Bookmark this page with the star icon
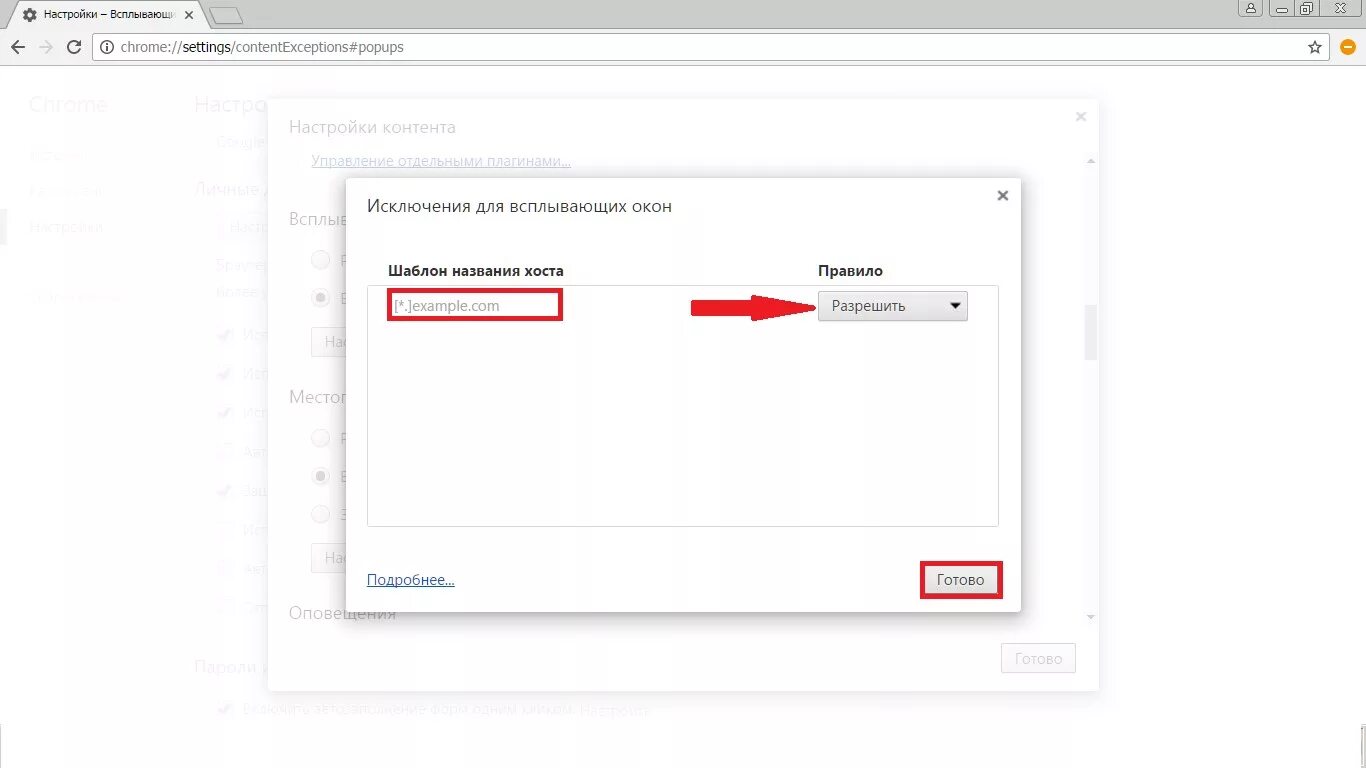Viewport: 1366px width, 768px height. tap(1315, 47)
